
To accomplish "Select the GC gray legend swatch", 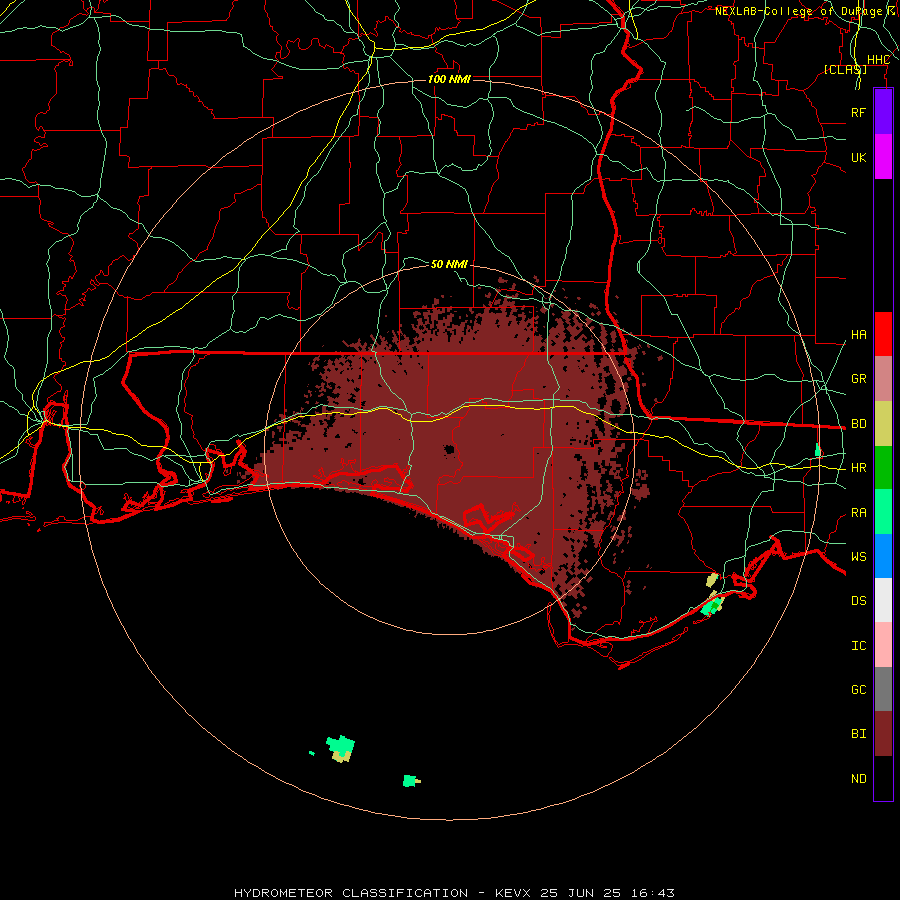I will click(883, 689).
